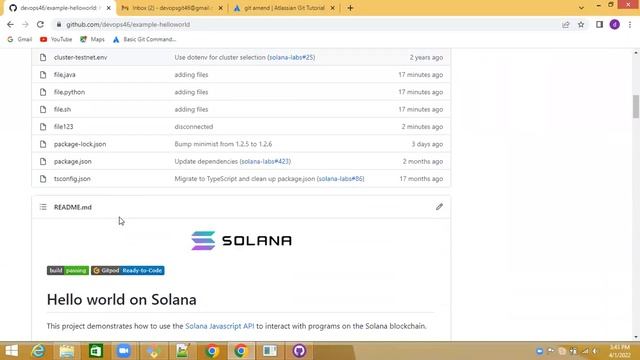Viewport: 640px width, 360px height.
Task: Click file icon beside tsconfig.json
Action: [43, 179]
